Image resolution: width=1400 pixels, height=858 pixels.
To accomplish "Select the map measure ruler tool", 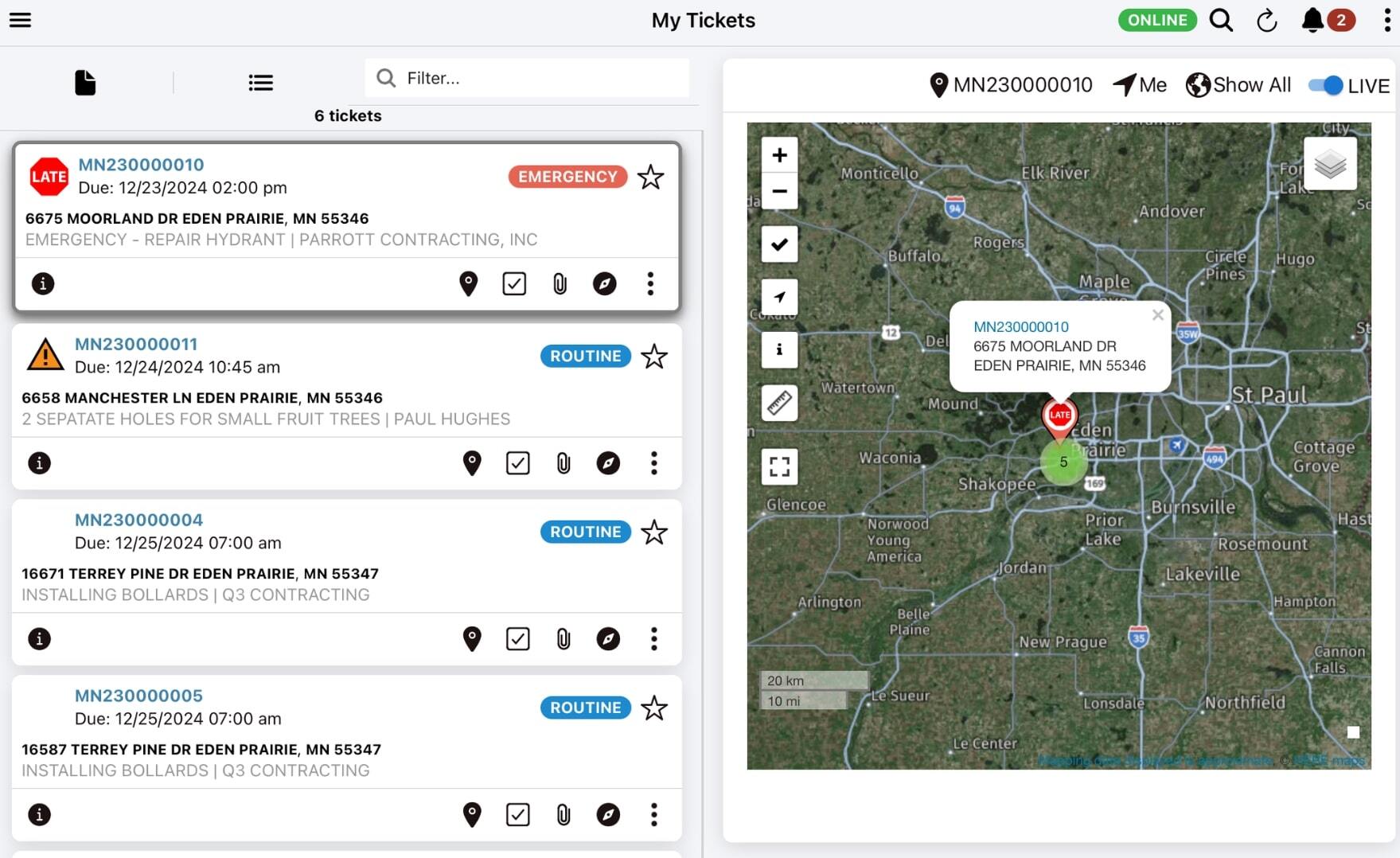I will (779, 404).
